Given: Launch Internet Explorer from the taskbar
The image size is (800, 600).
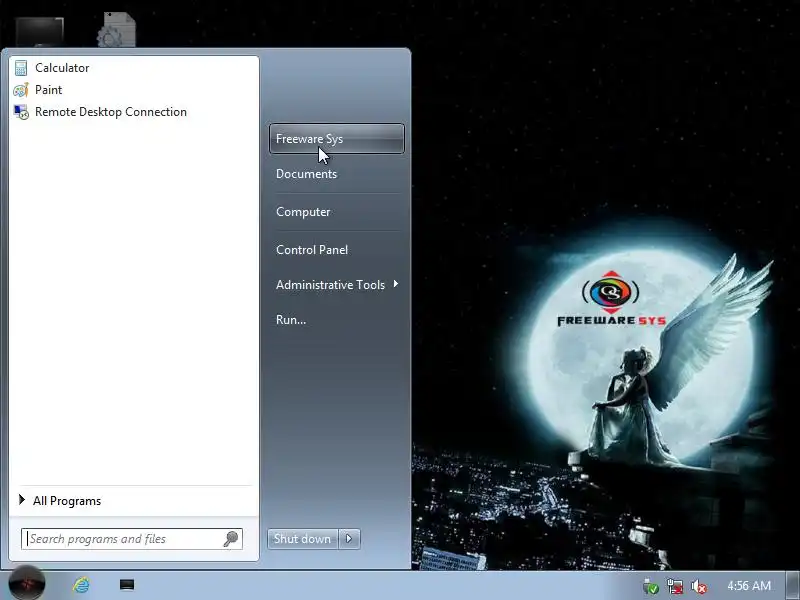Looking at the screenshot, I should pyautogui.click(x=81, y=585).
